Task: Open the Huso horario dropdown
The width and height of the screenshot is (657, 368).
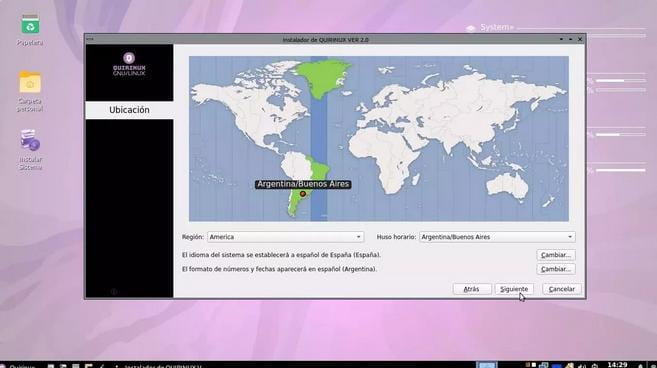Action: coord(497,237)
